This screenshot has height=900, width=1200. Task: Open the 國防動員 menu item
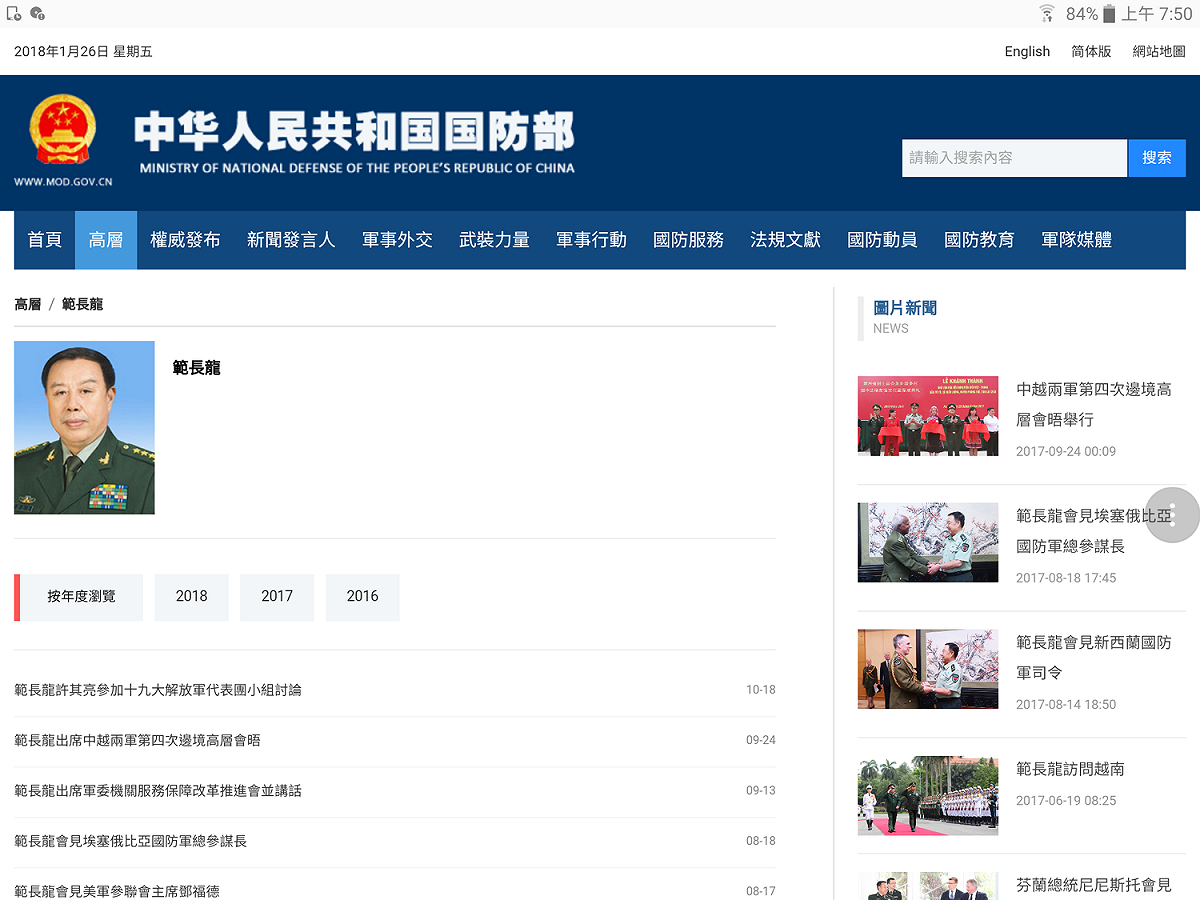pos(882,240)
